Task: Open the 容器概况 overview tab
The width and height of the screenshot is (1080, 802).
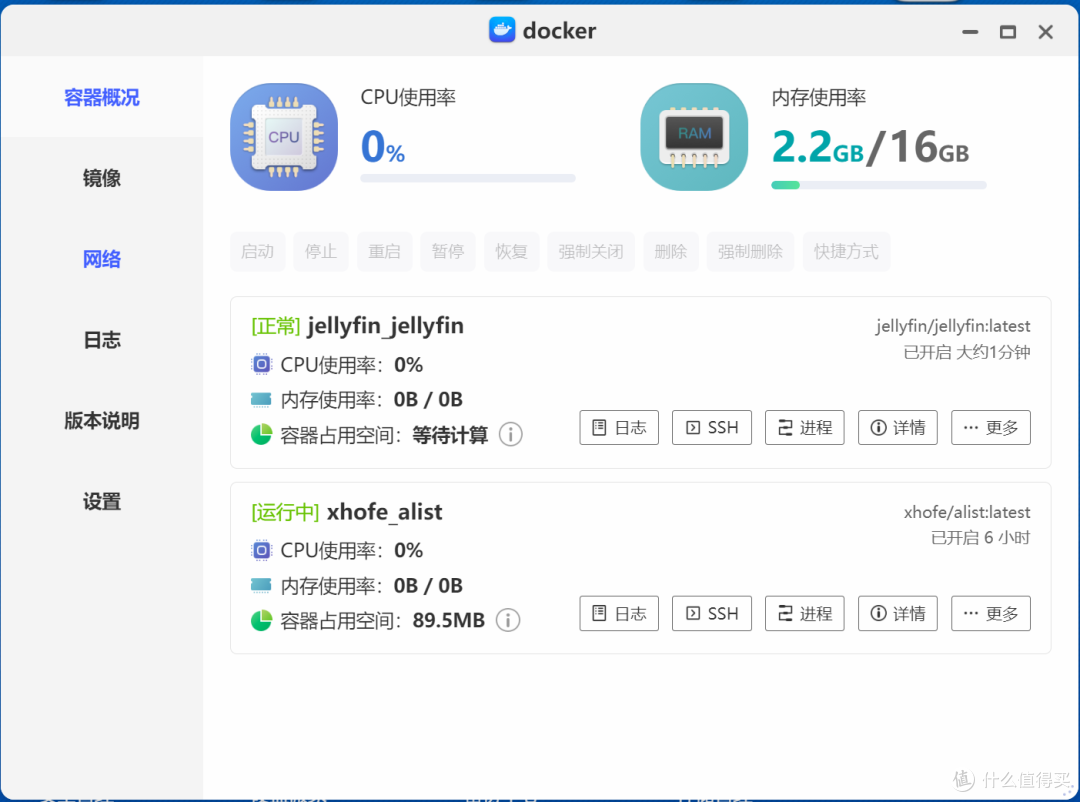Action: pos(102,98)
